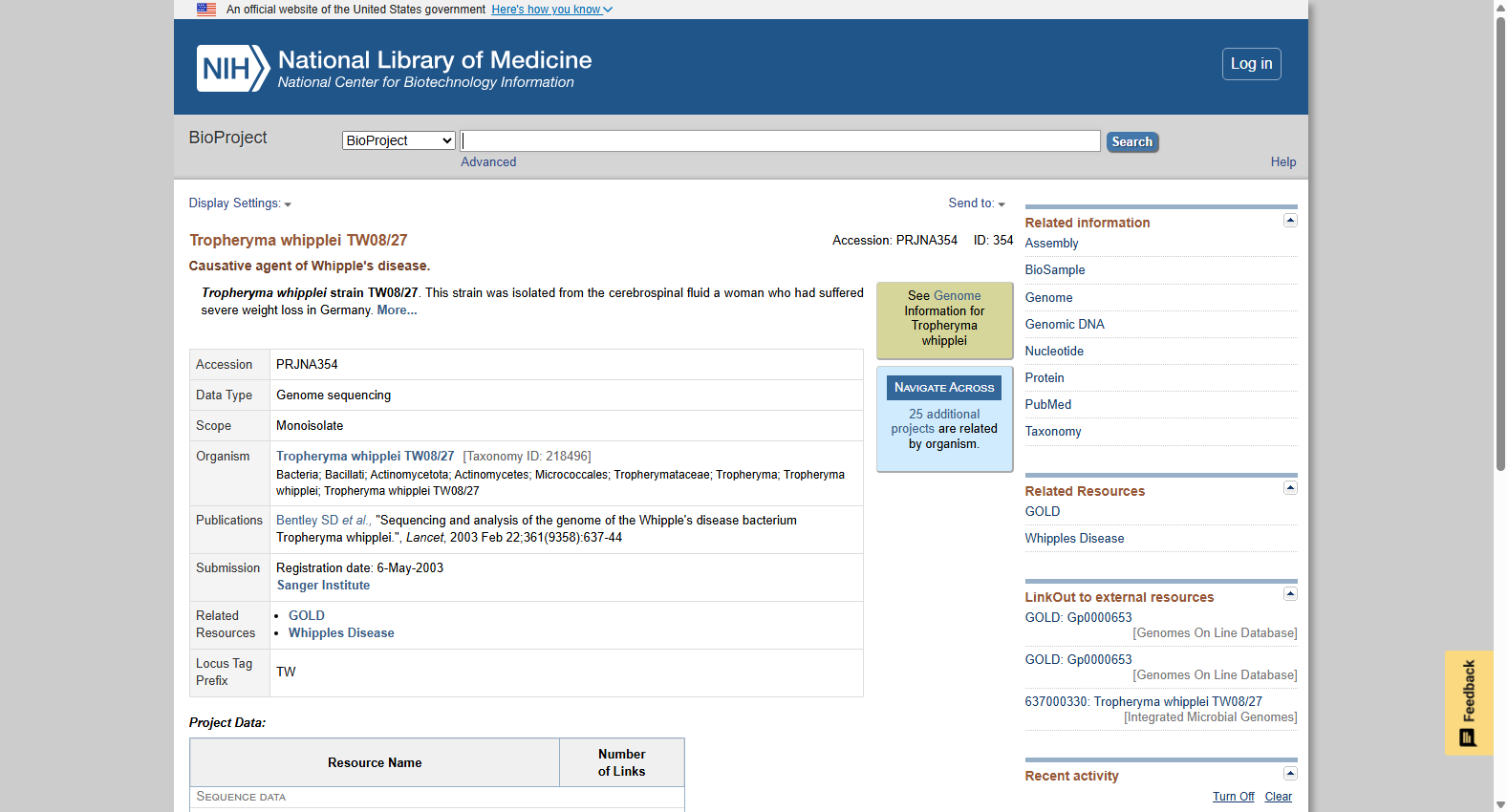1508x812 pixels.
Task: Open the 25 additional projects link
Action: 935,421
